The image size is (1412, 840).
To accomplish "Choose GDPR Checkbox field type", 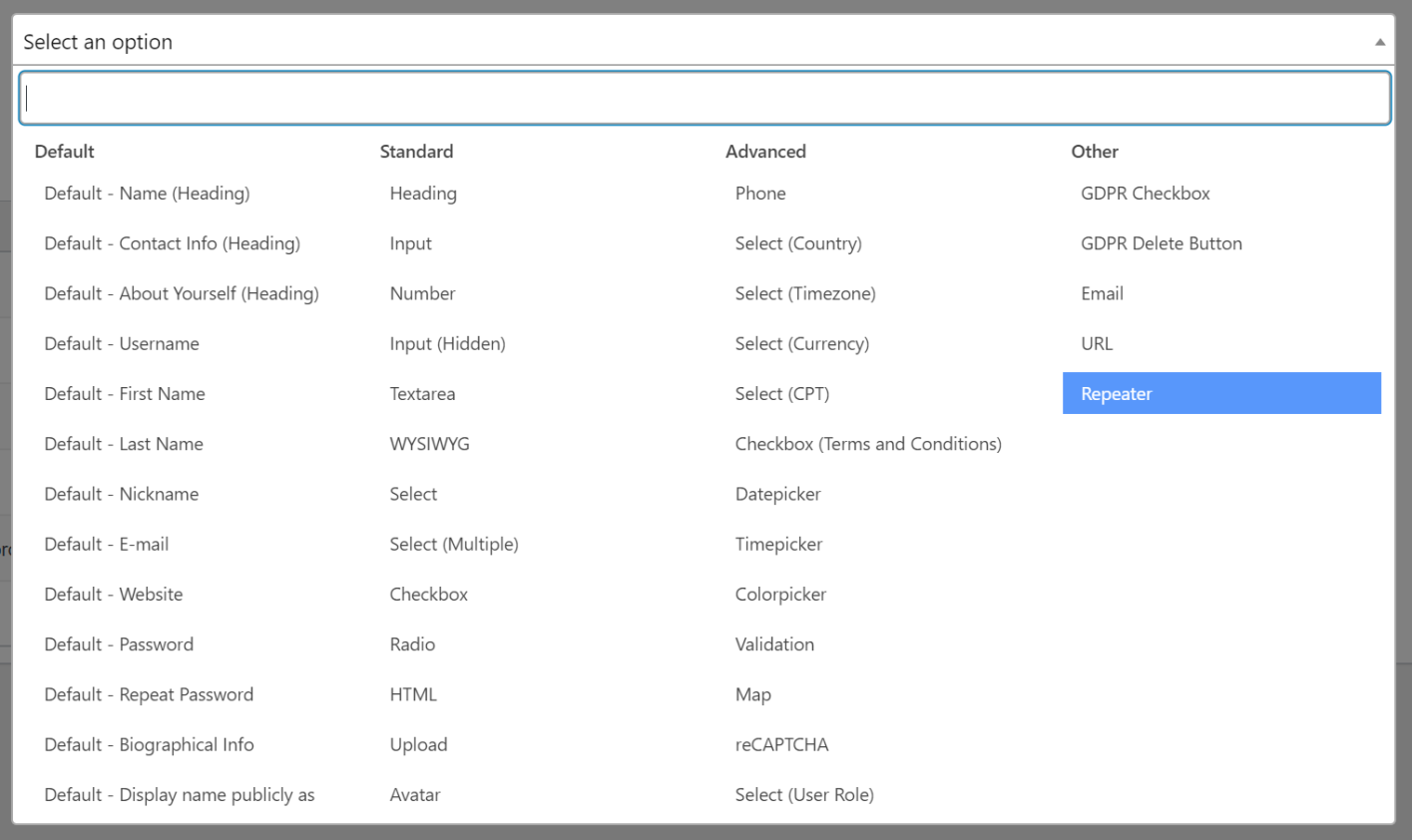I will (x=1221, y=194).
